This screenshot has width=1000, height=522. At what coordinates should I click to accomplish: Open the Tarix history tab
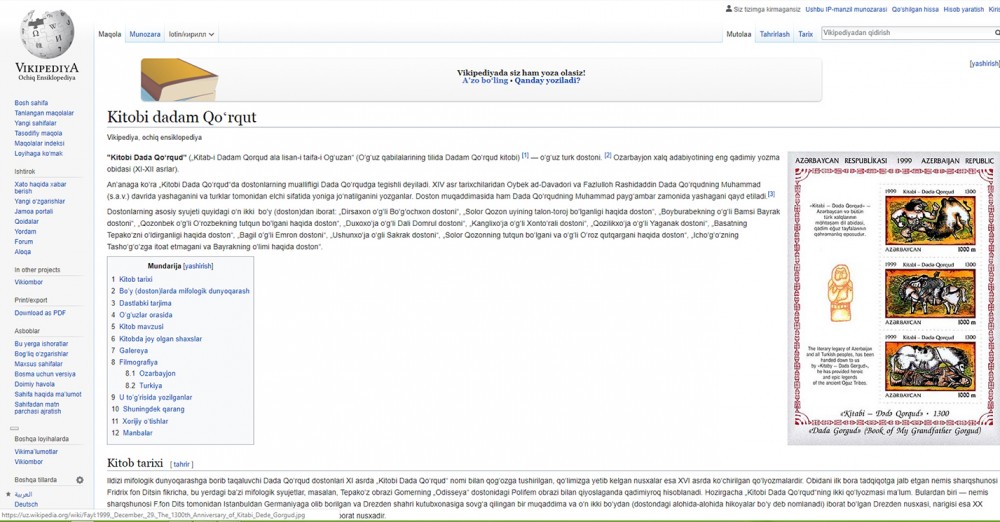pyautogui.click(x=805, y=34)
